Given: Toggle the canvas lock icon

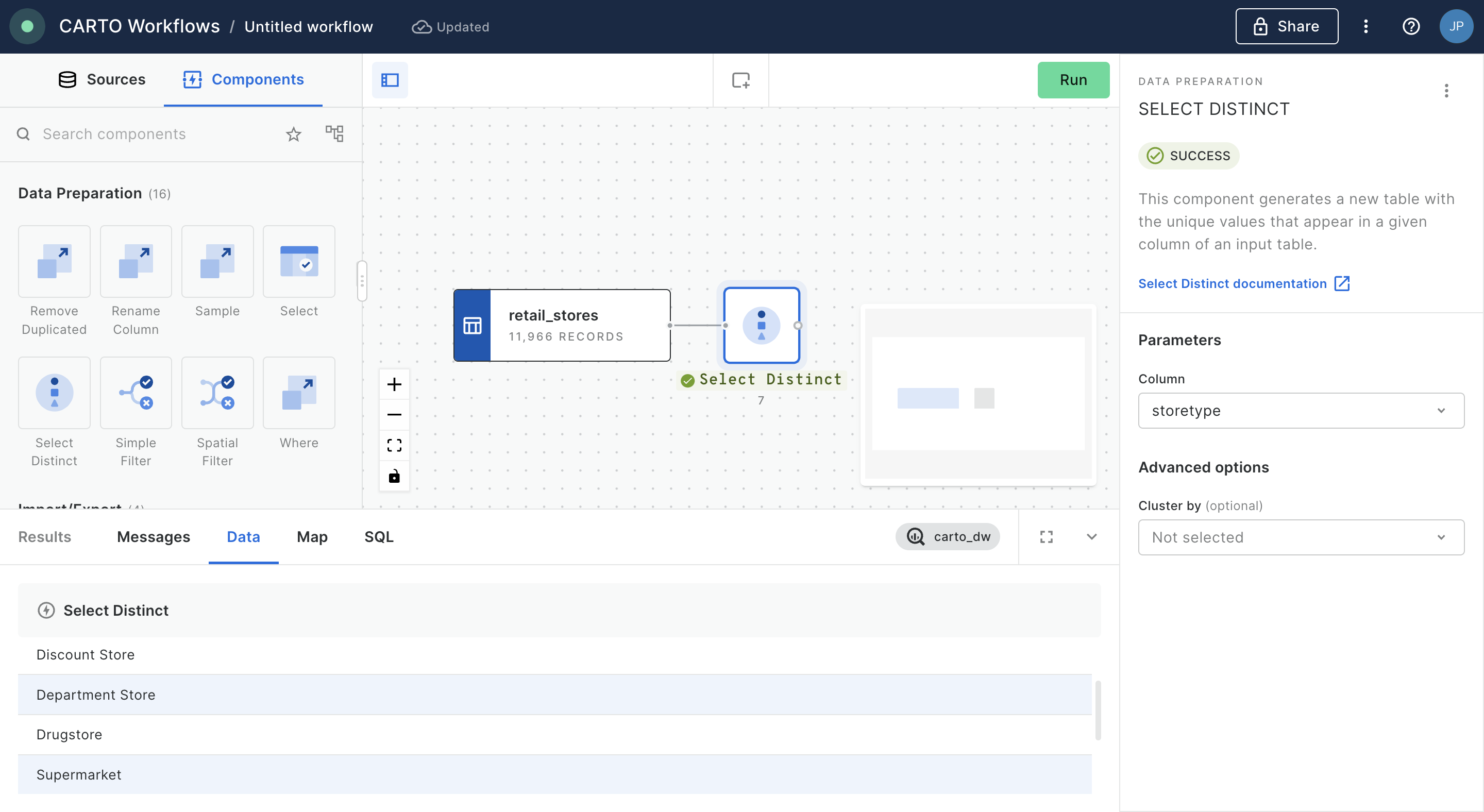Looking at the screenshot, I should pos(394,476).
